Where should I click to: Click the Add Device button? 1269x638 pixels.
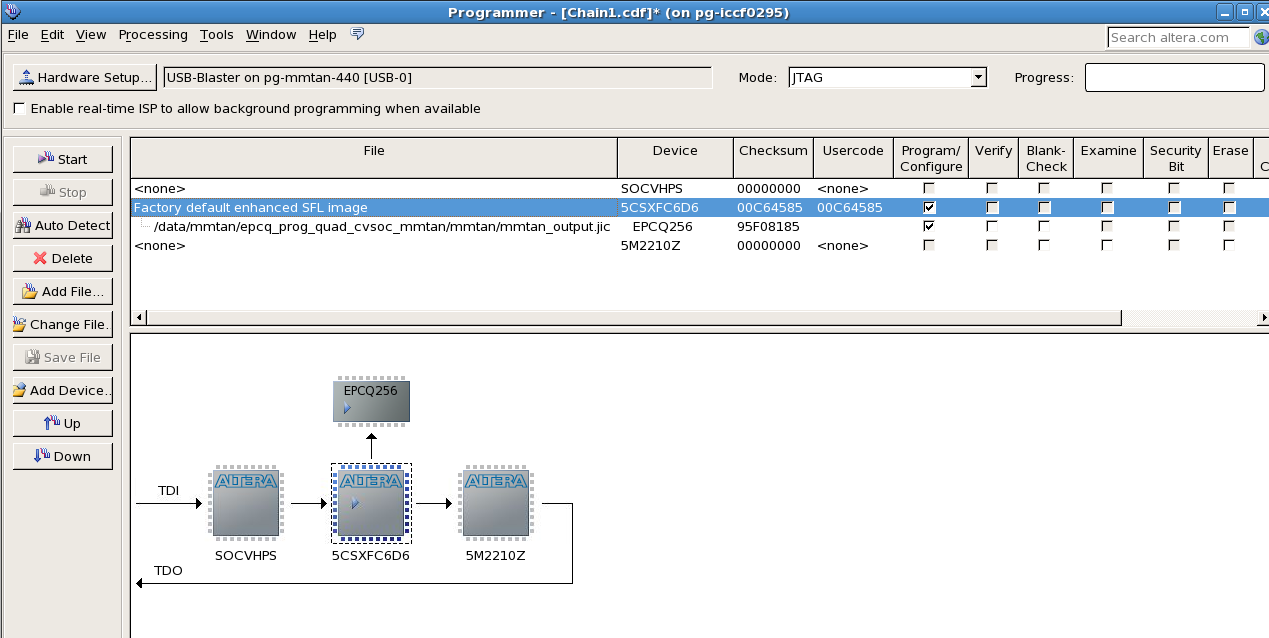click(x=62, y=390)
